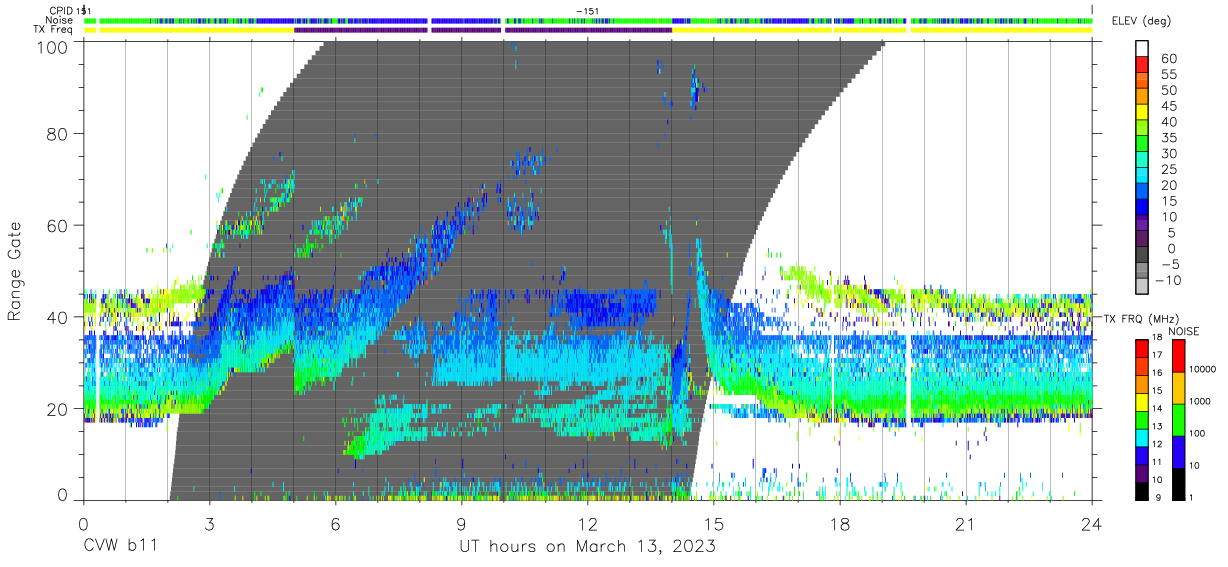This screenshot has height=567, width=1228.
Task: Click the "CPID" label at top left
Action: 59,10
